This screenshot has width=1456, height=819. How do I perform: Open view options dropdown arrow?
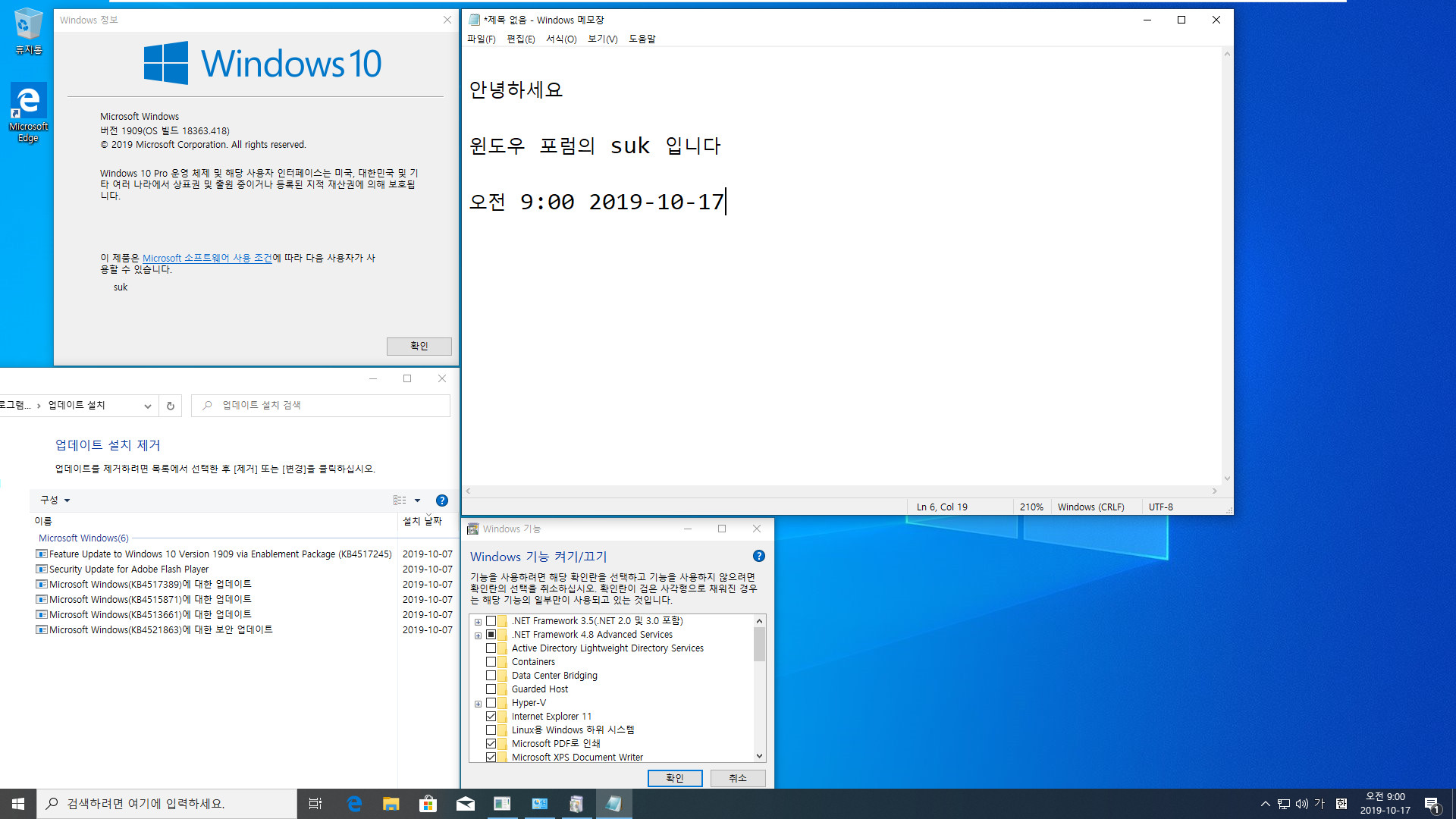pyautogui.click(x=417, y=500)
